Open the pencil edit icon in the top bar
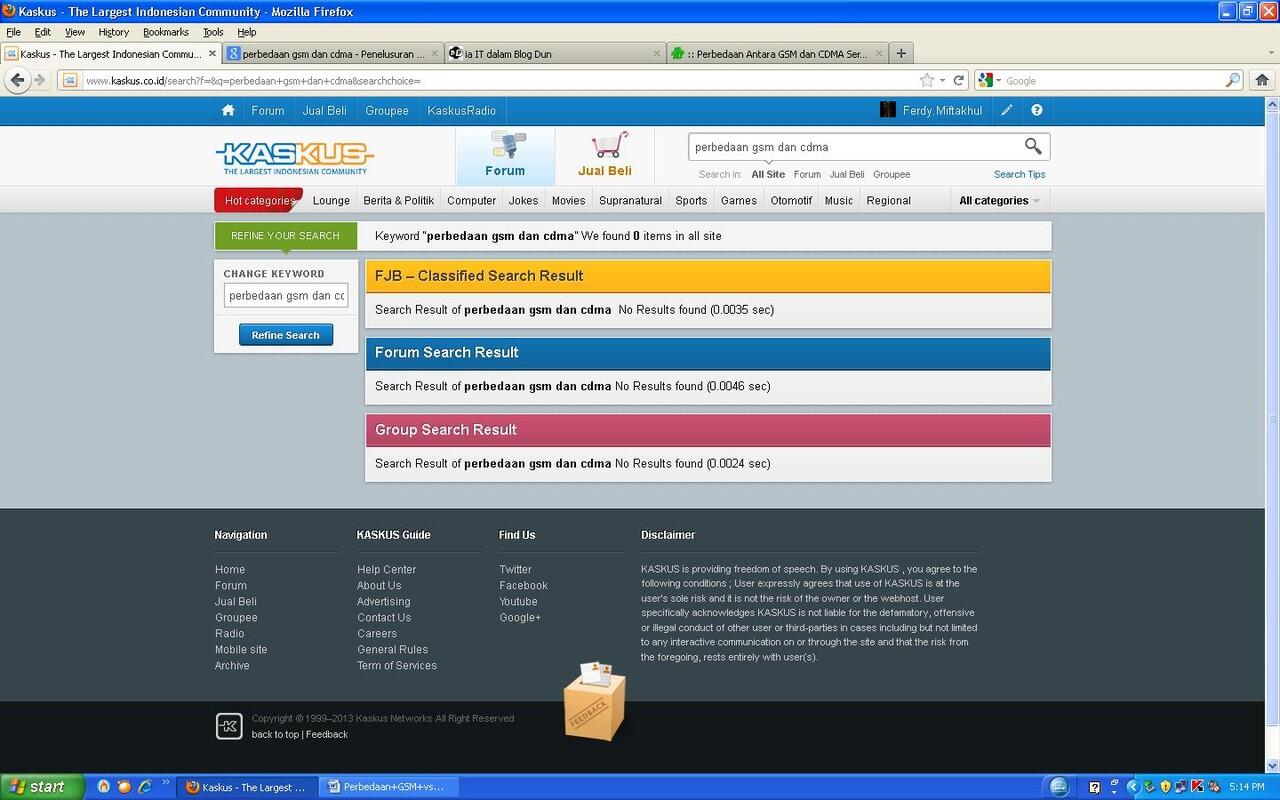Screen dimensions: 1280x800 [1007, 111]
